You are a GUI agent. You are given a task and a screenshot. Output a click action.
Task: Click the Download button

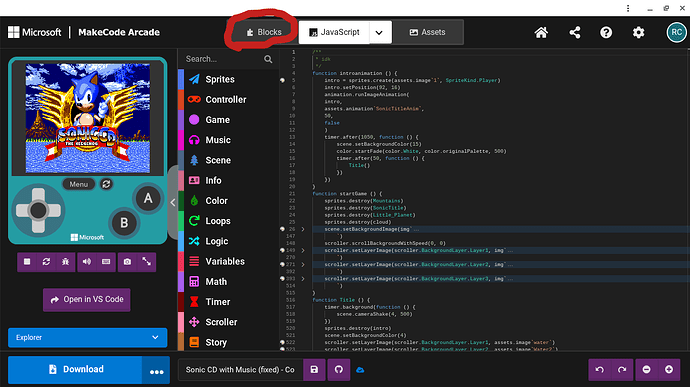pyautogui.click(x=75, y=369)
